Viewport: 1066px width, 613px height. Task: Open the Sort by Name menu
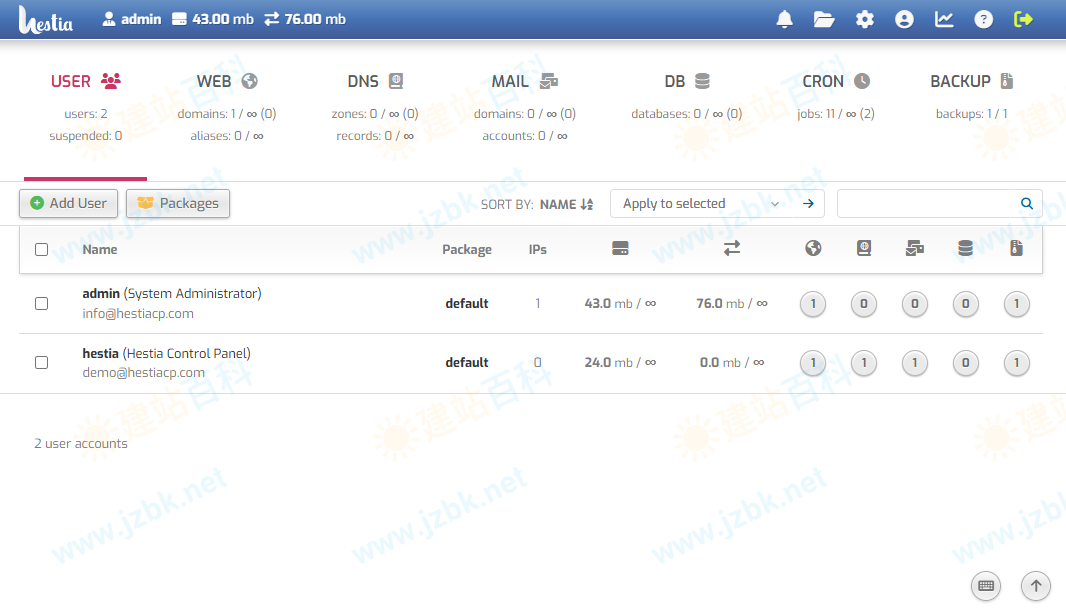(566, 204)
